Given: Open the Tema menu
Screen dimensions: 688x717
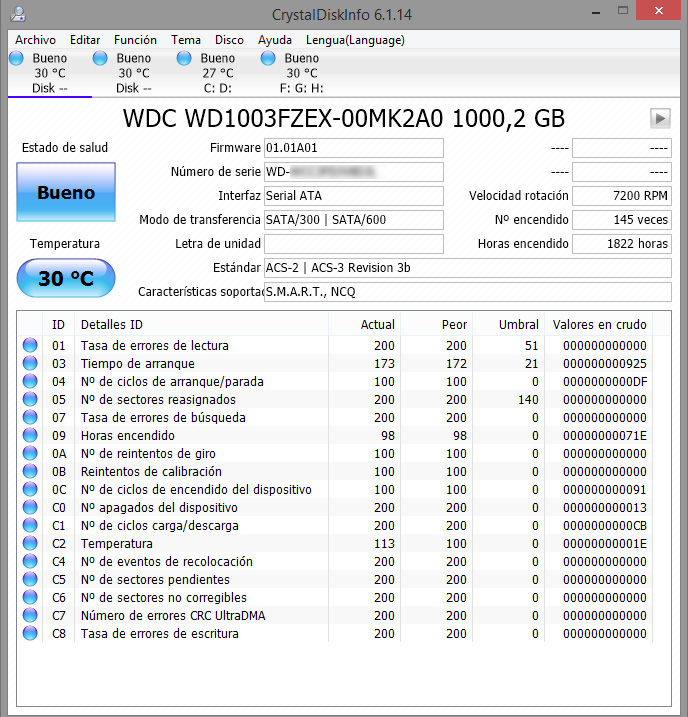Looking at the screenshot, I should coord(186,40).
